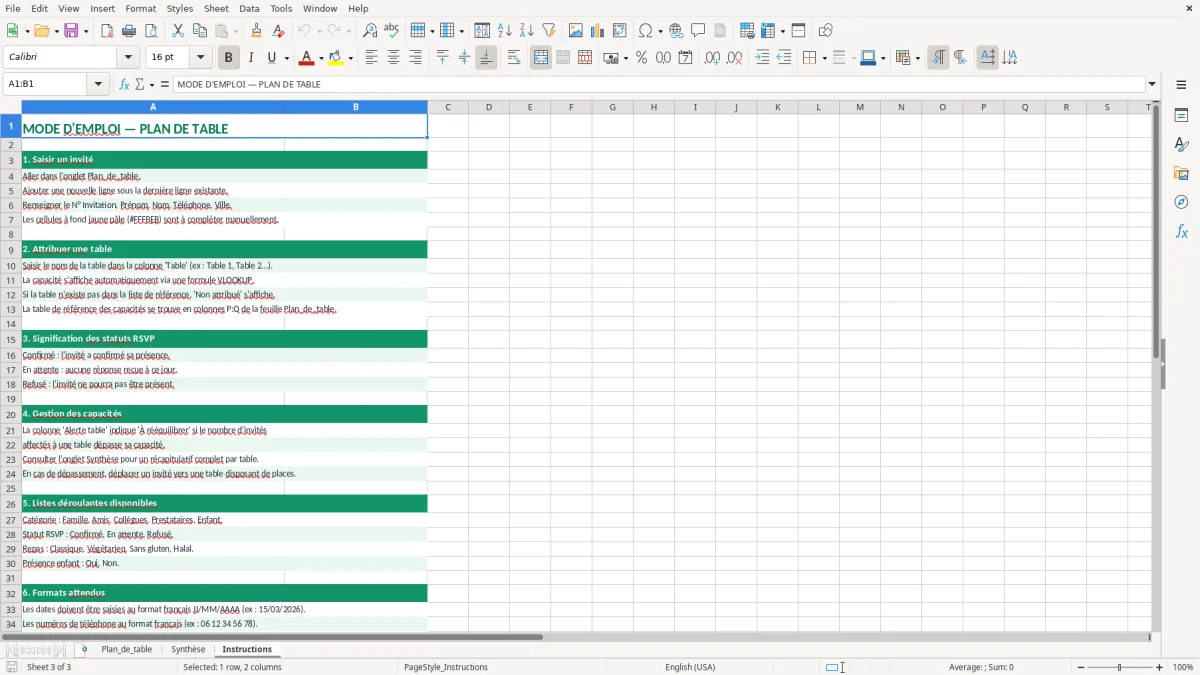
Task: Click PageStyle_Instructions in status bar
Action: pyautogui.click(x=446, y=667)
